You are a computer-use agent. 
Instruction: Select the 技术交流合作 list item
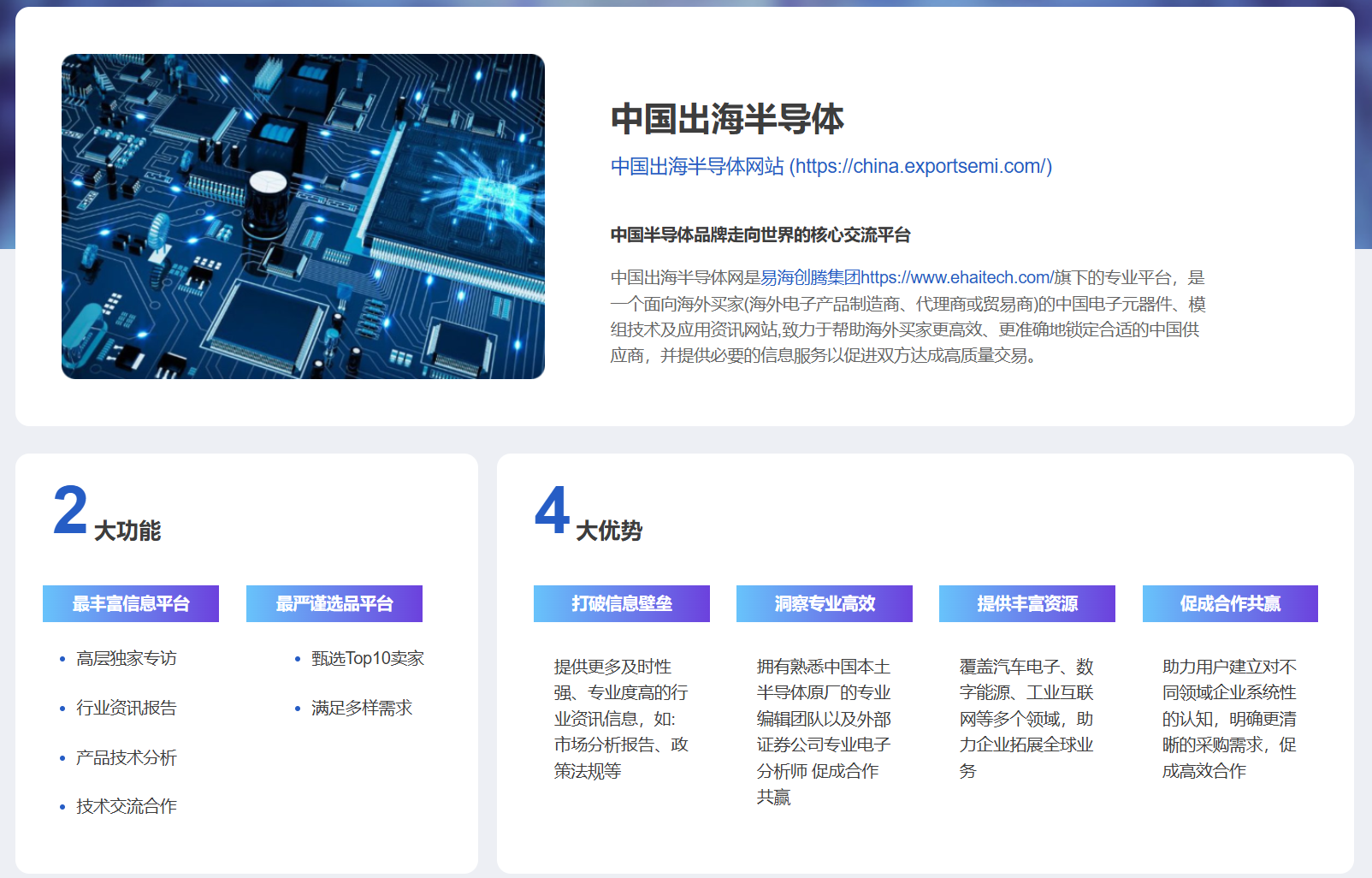pyautogui.click(x=126, y=806)
